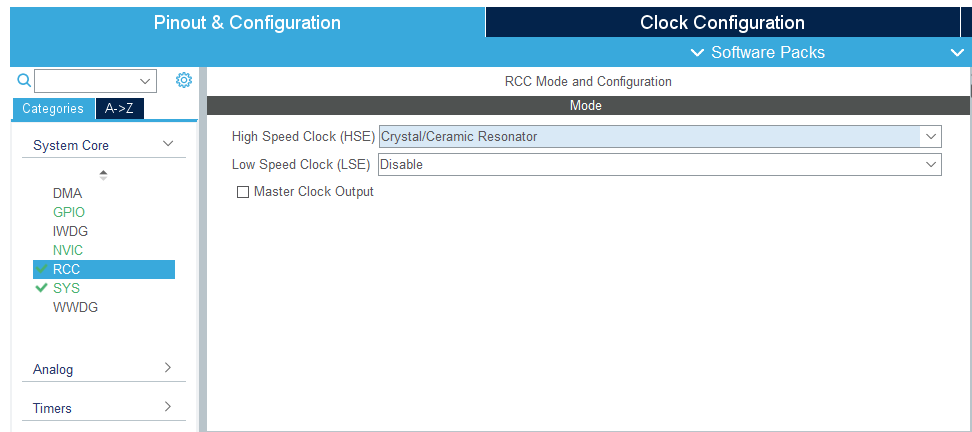Click the search magnifier icon
Image resolution: width=972 pixels, height=432 pixels.
coord(24,80)
